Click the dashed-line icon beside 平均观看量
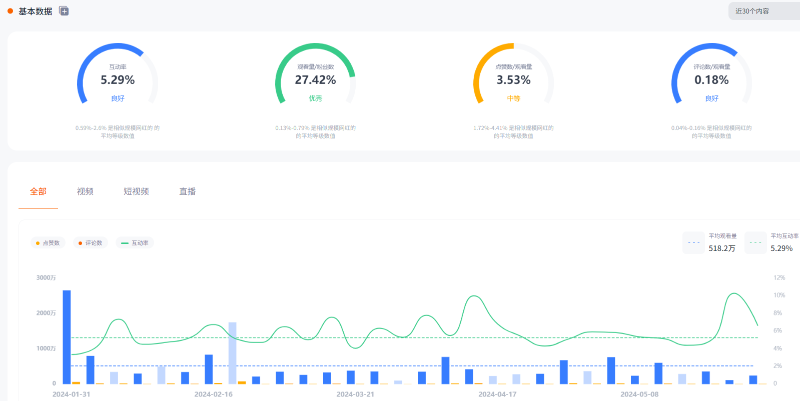The image size is (800, 401). [x=695, y=242]
